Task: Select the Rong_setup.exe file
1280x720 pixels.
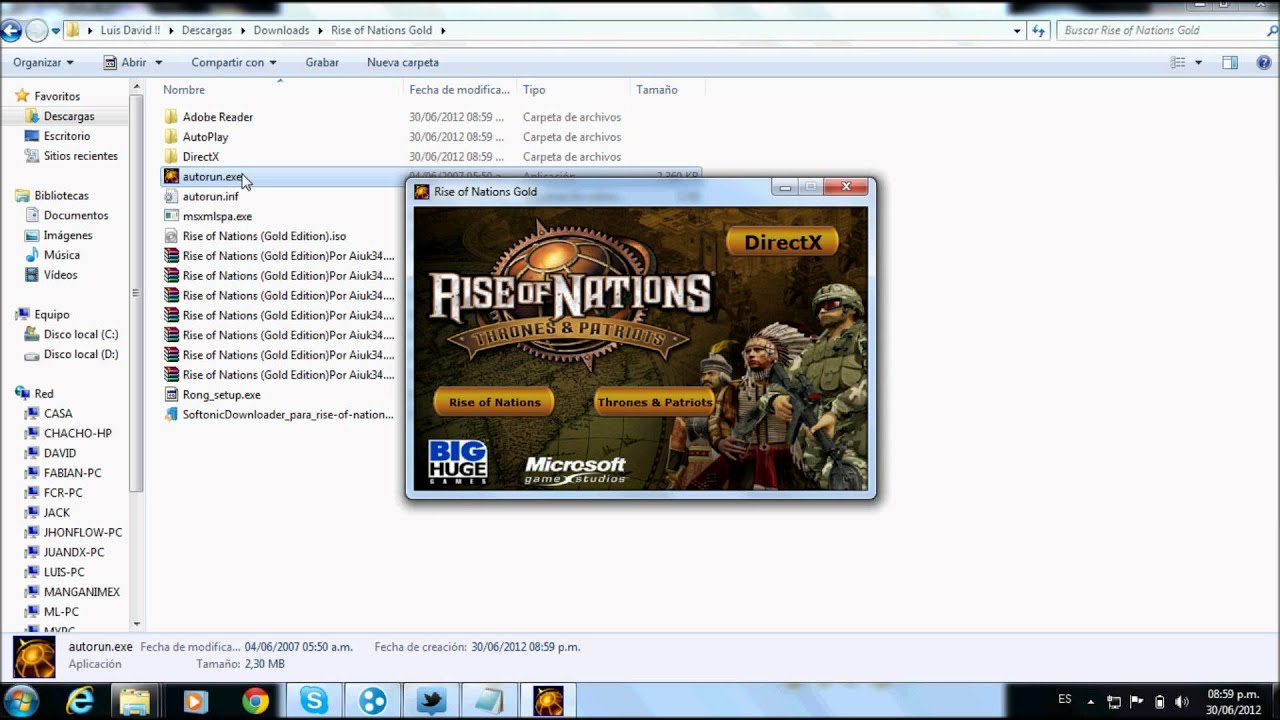Action: tap(221, 395)
